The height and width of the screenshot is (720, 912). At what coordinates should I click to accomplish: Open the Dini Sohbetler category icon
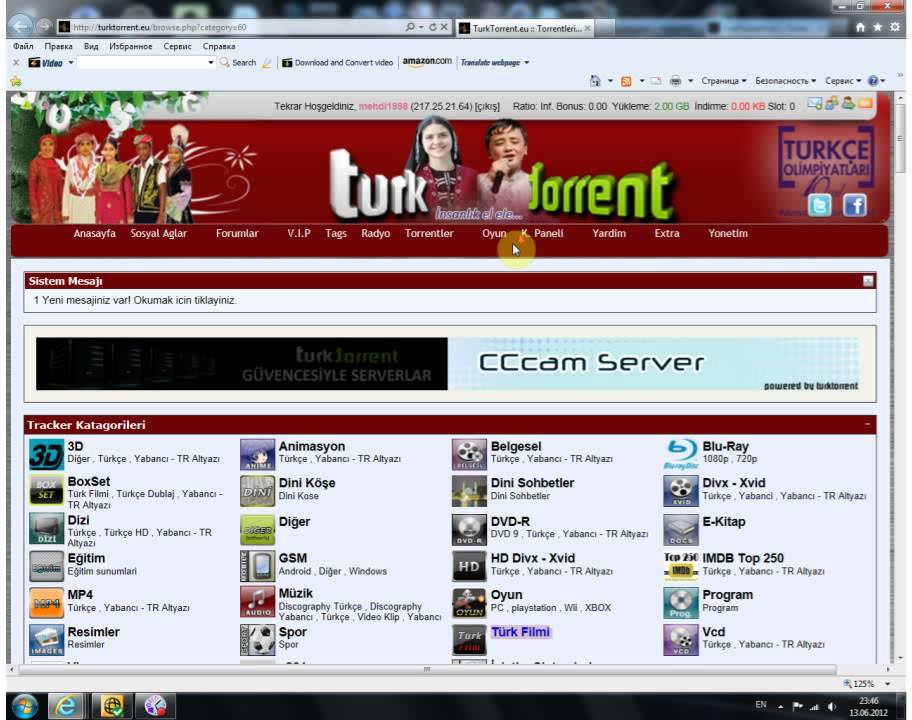click(x=469, y=490)
